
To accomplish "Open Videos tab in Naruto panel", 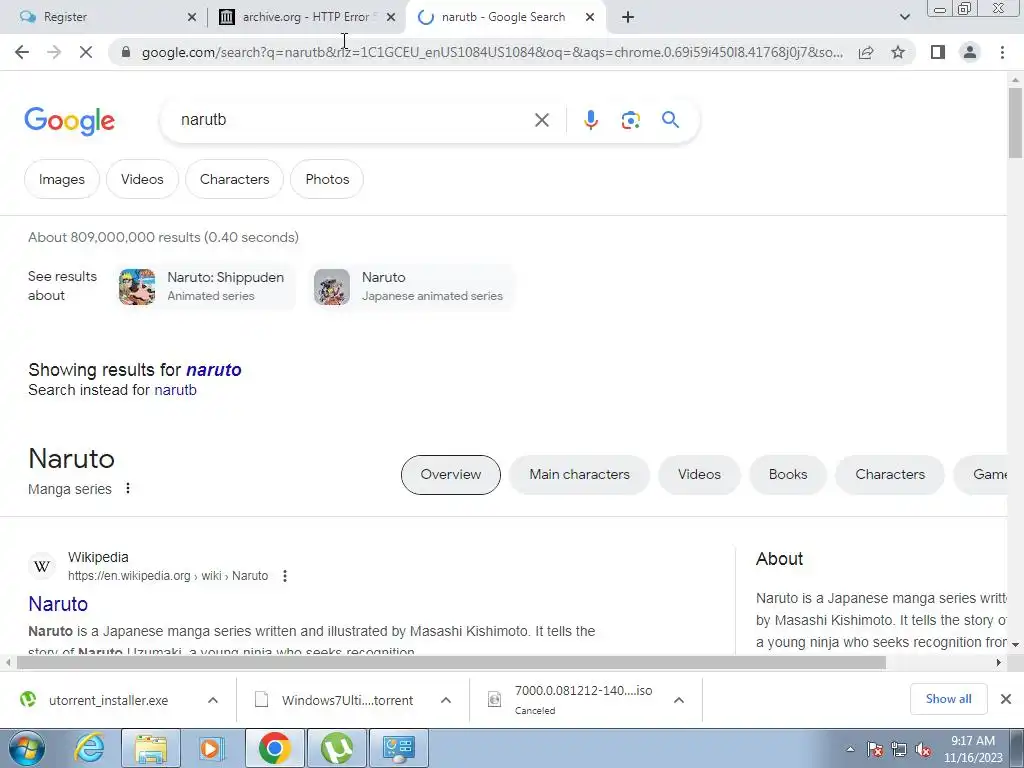I will point(699,475).
